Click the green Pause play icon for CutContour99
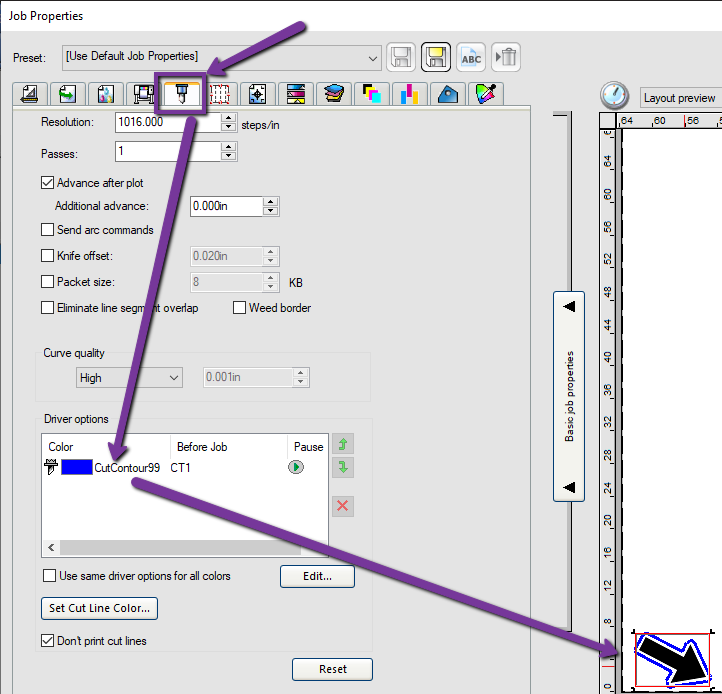This screenshot has width=722, height=694. pyautogui.click(x=296, y=467)
